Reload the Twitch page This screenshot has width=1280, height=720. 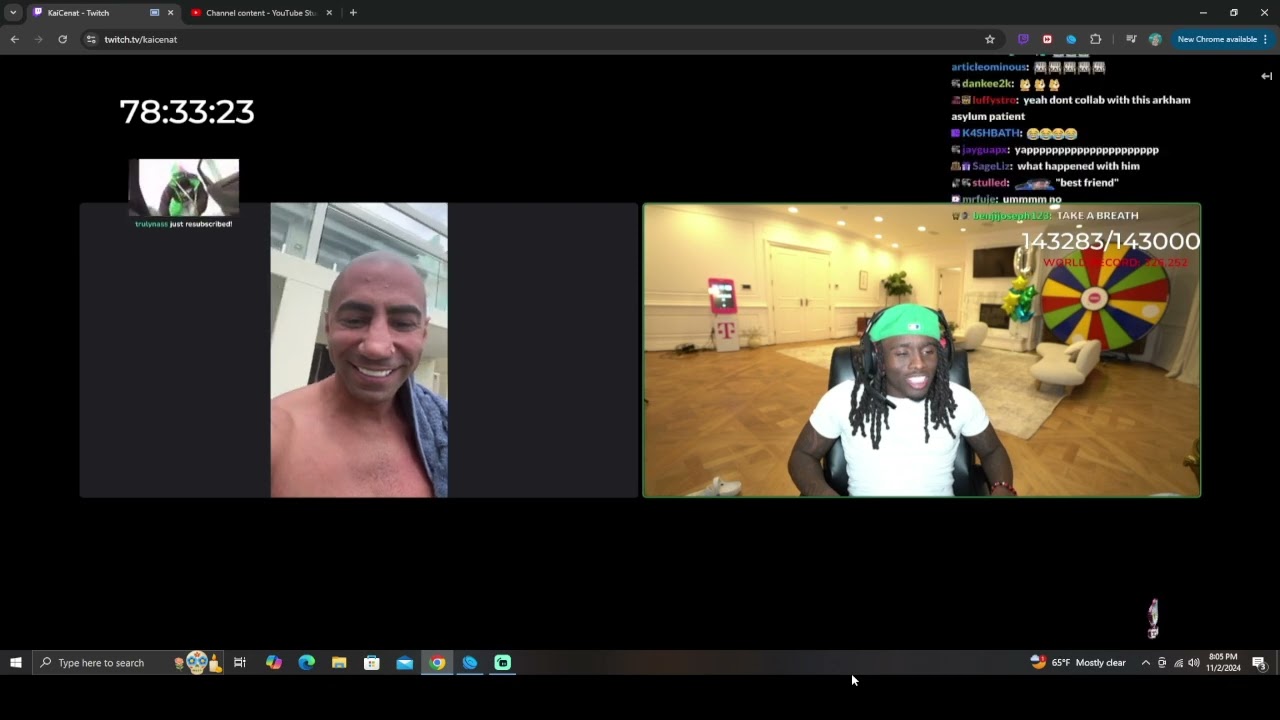pyautogui.click(x=62, y=39)
